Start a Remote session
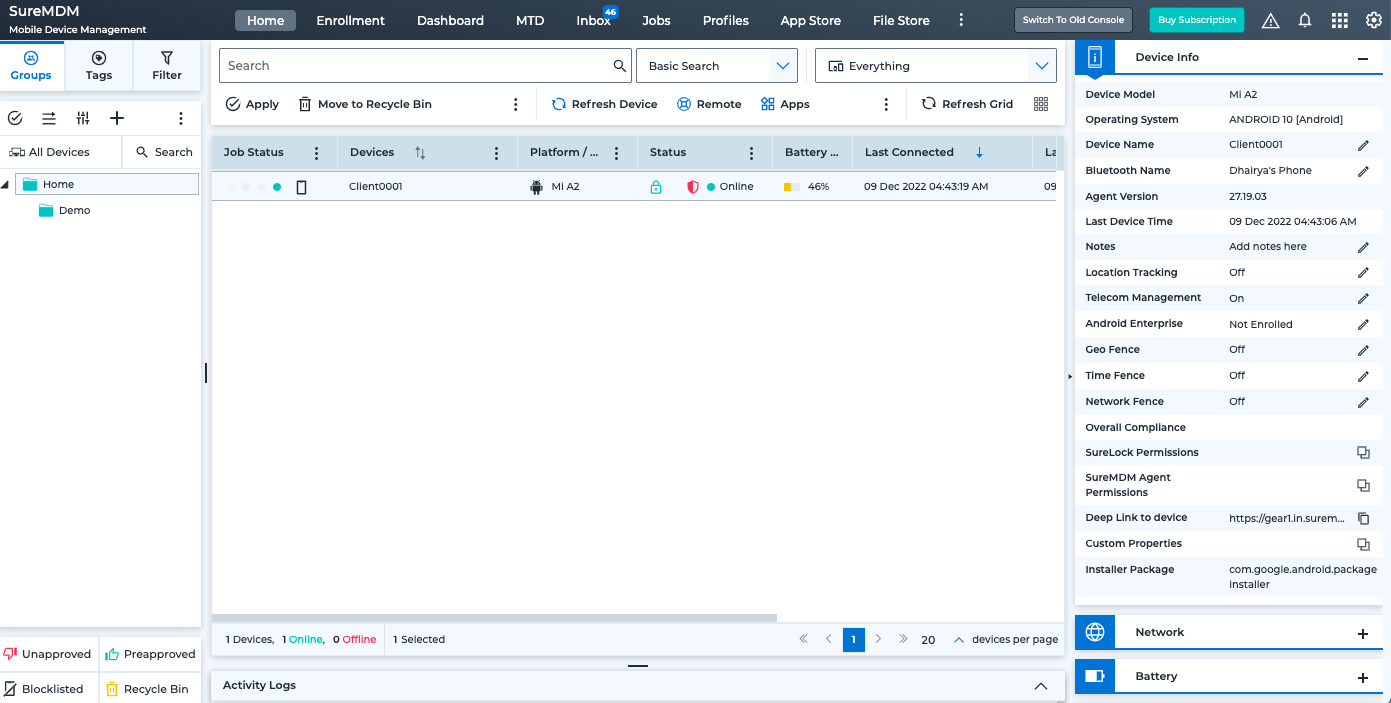The image size is (1391, 703). [x=709, y=104]
